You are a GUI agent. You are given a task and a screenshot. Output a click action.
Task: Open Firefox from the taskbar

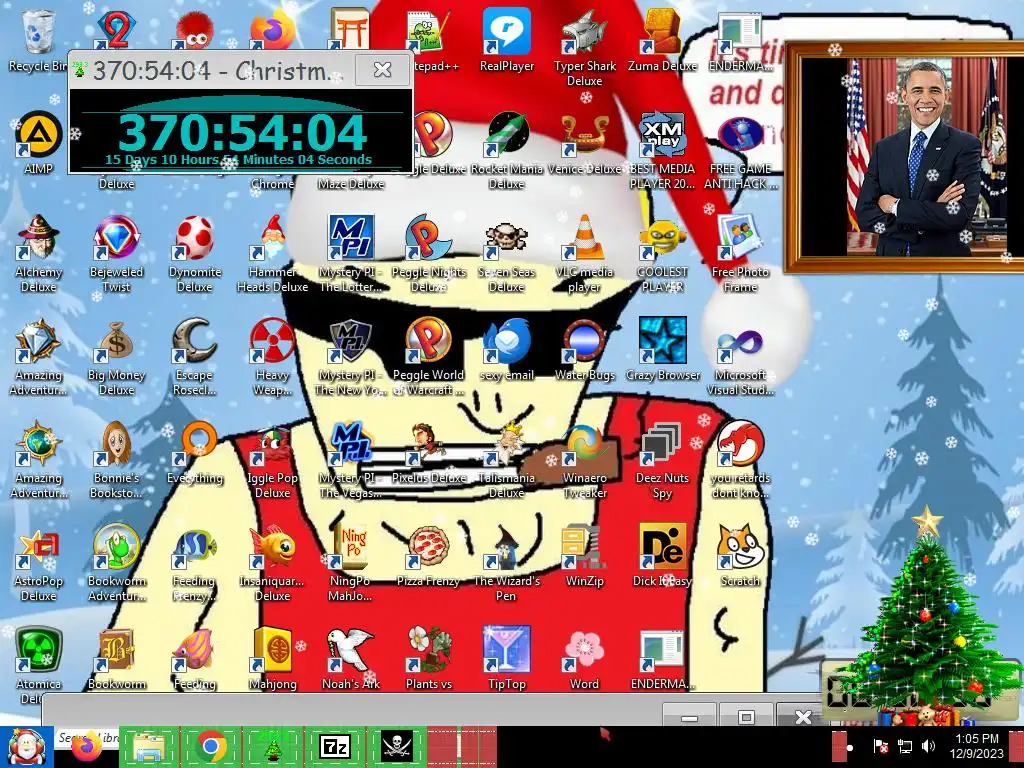[88, 746]
